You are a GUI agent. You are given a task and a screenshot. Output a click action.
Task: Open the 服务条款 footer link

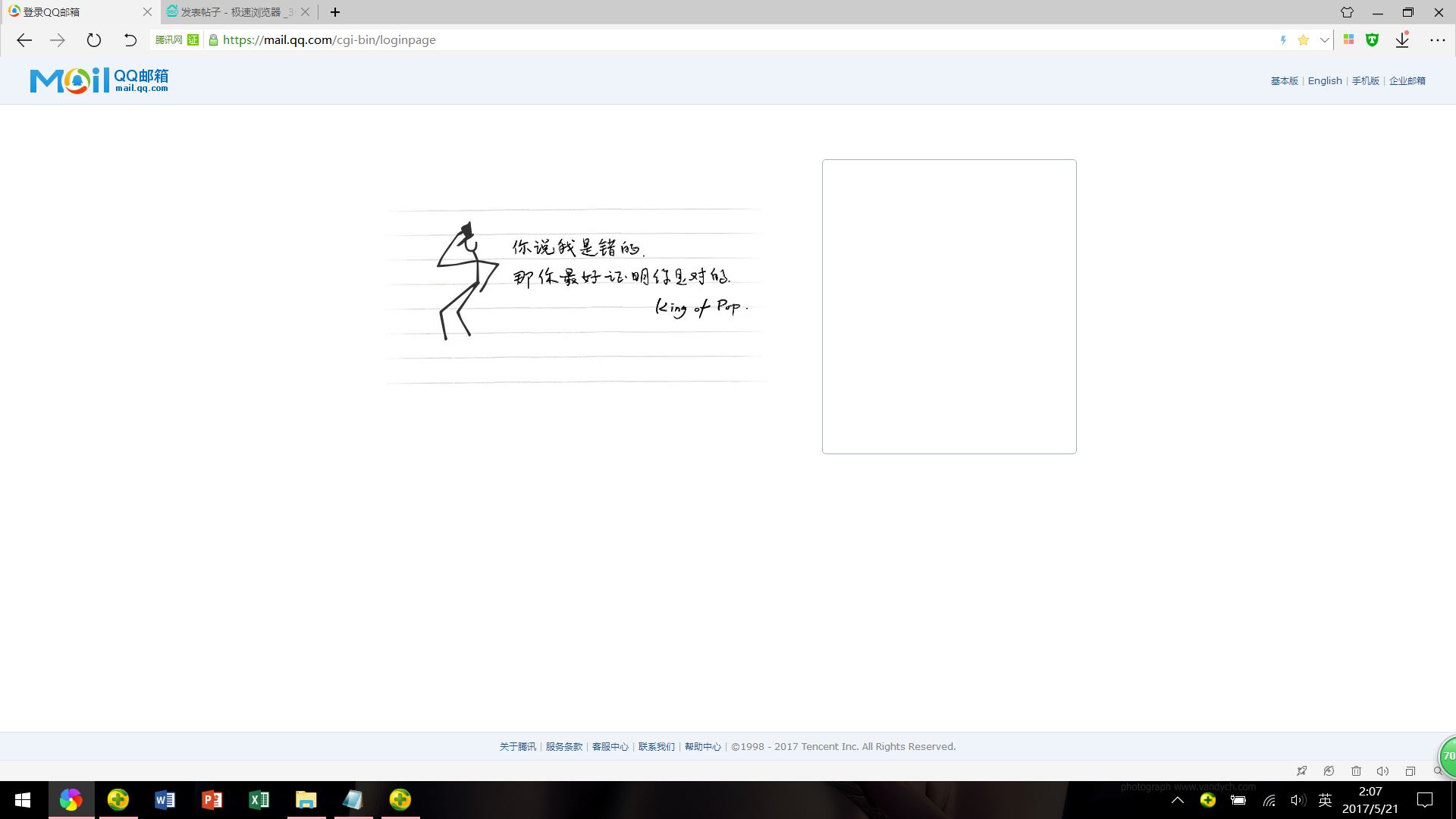(x=564, y=747)
